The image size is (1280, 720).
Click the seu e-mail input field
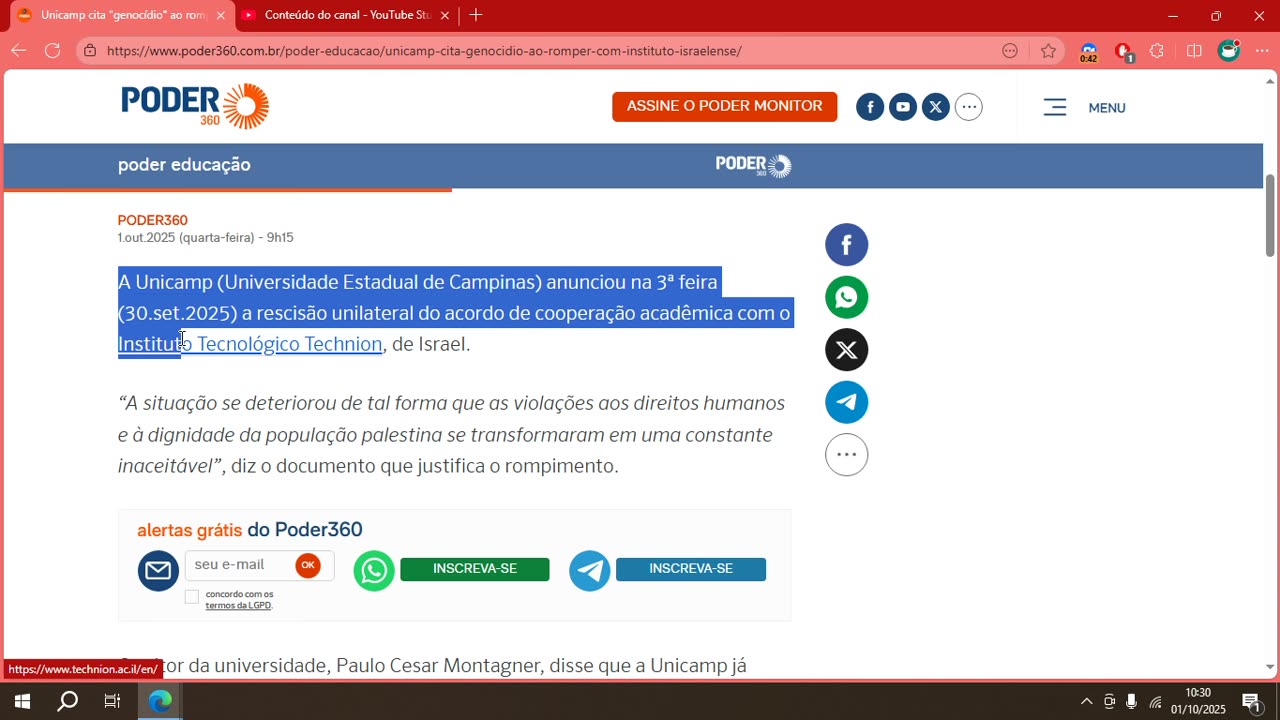pyautogui.click(x=240, y=565)
